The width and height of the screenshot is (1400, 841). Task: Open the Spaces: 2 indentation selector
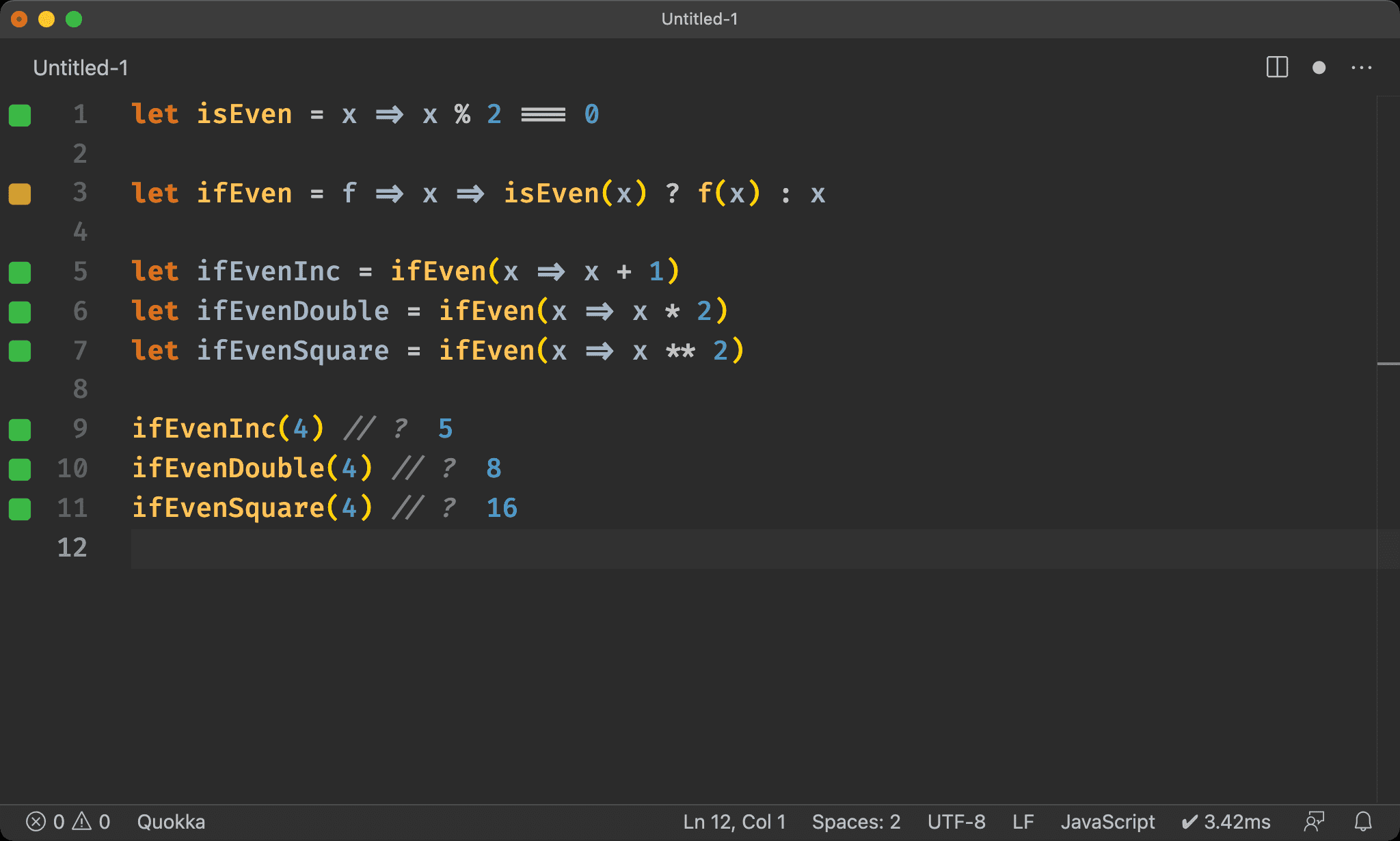[856, 821]
